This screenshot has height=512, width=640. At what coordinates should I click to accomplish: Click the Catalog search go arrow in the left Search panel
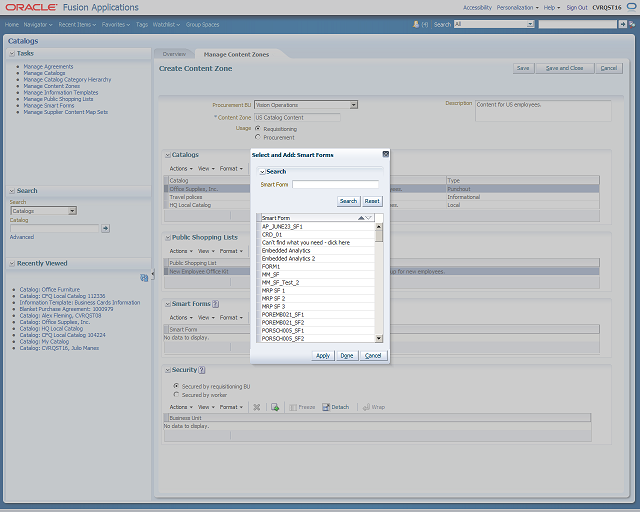pyautogui.click(x=105, y=228)
